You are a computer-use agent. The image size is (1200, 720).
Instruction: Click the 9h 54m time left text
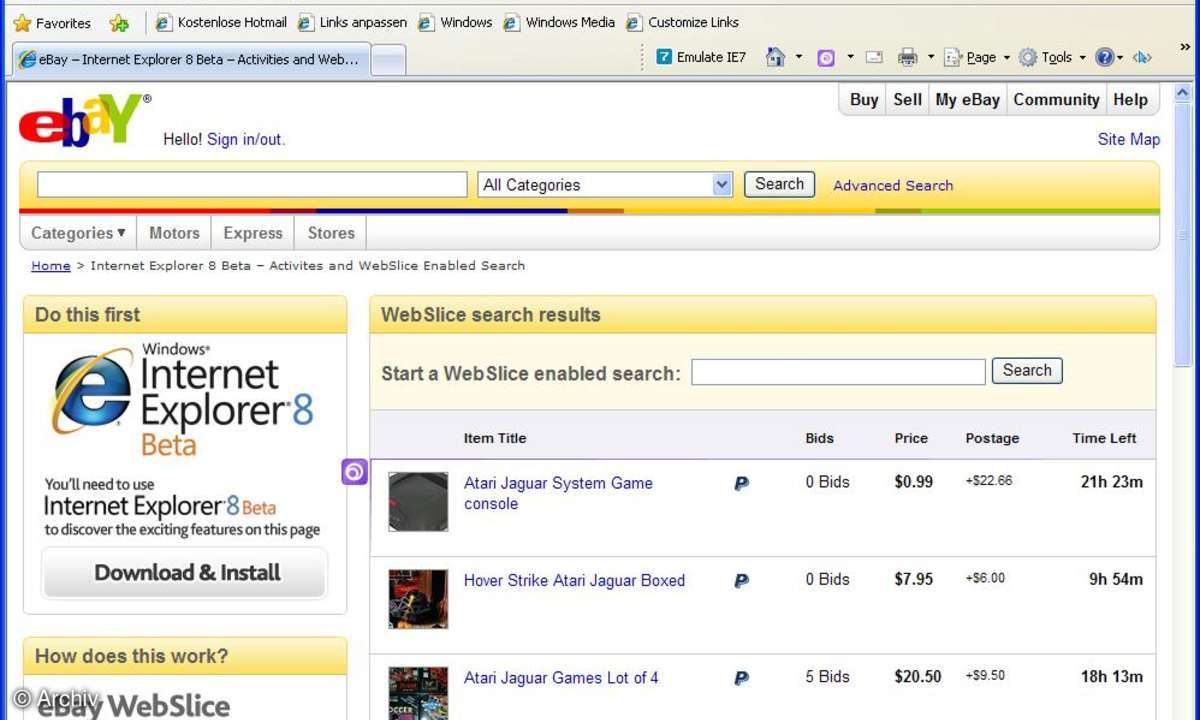coord(1116,579)
